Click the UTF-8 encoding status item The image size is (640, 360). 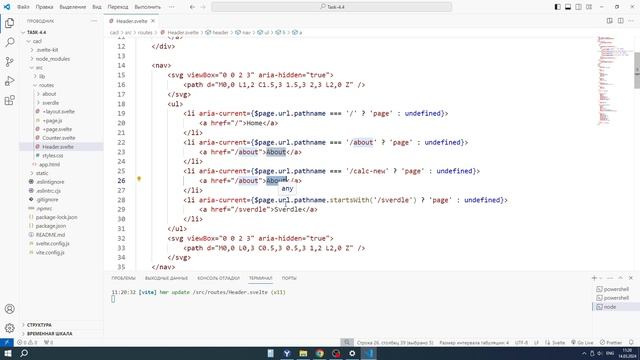tap(521, 342)
